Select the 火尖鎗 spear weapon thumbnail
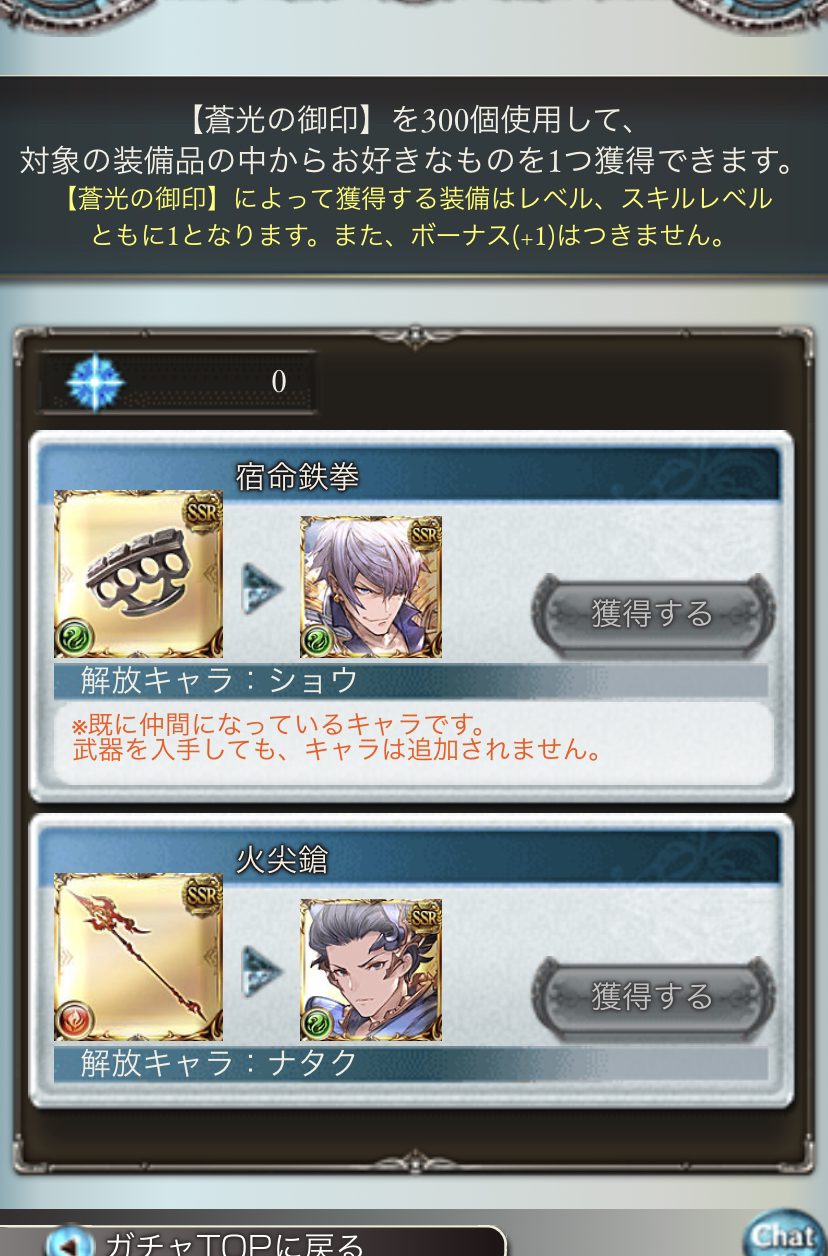The image size is (828, 1256). pyautogui.click(x=138, y=957)
